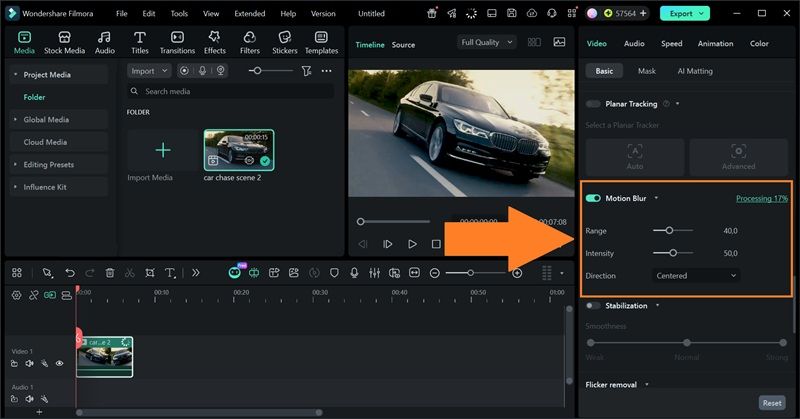Click the record screen icon near Import
Image resolution: width=800 pixels, height=419 pixels.
click(x=184, y=71)
